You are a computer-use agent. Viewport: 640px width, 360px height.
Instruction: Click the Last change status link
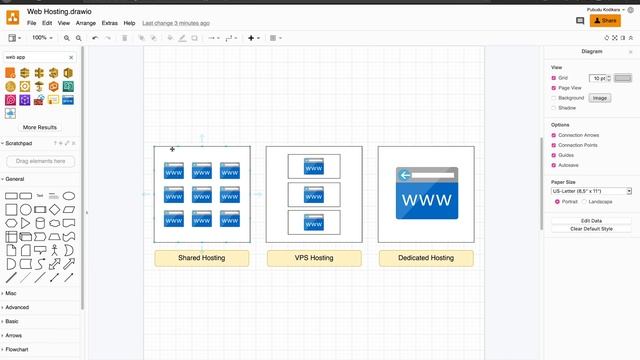[x=176, y=23]
